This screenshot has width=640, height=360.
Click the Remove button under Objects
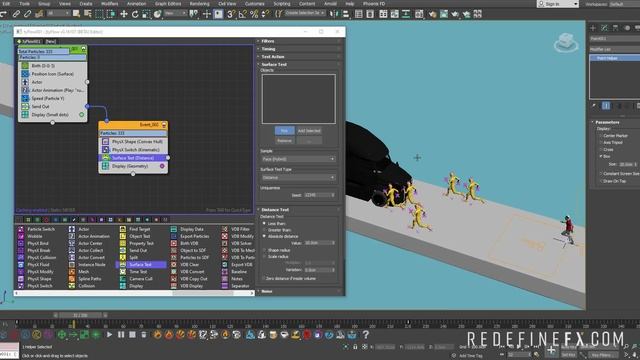(x=284, y=140)
